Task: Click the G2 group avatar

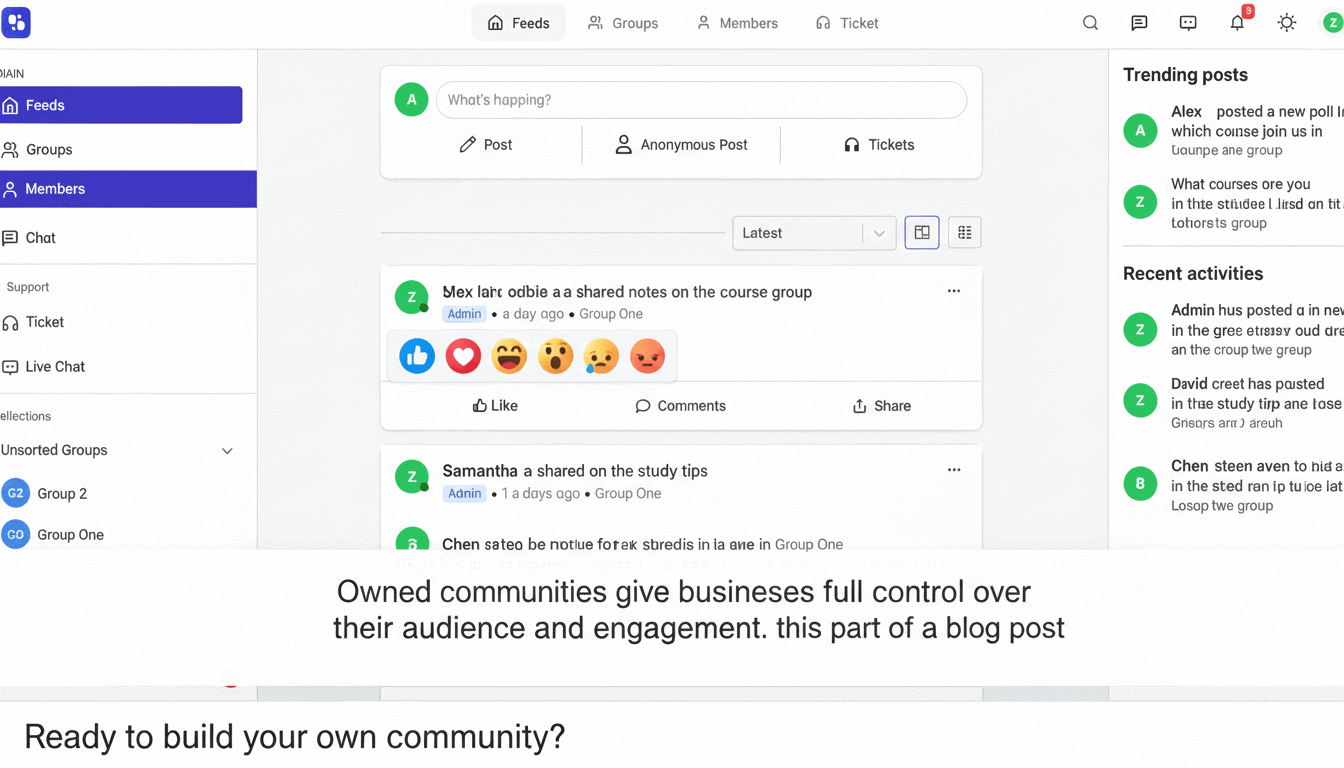Action: point(15,493)
